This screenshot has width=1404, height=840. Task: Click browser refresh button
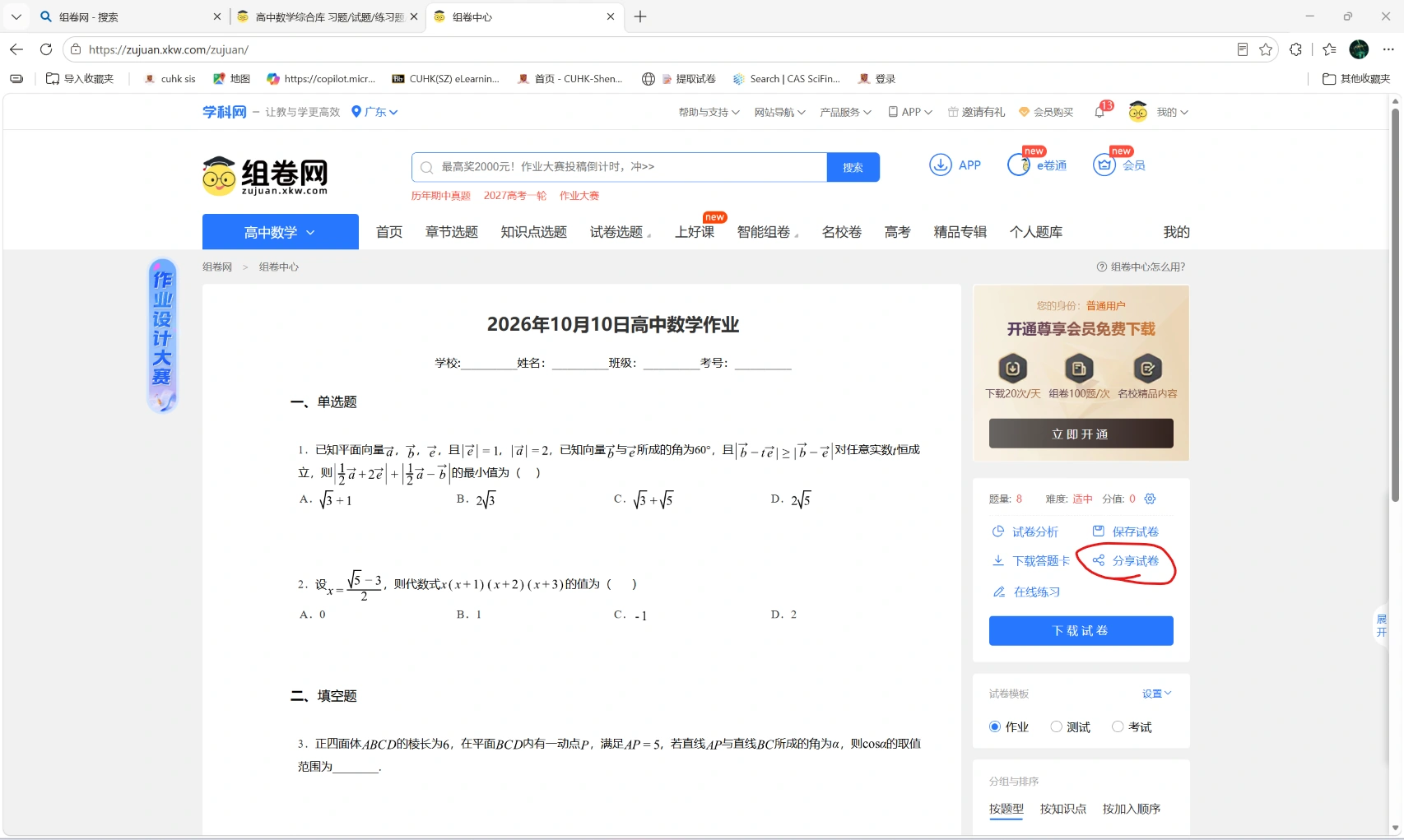46,49
